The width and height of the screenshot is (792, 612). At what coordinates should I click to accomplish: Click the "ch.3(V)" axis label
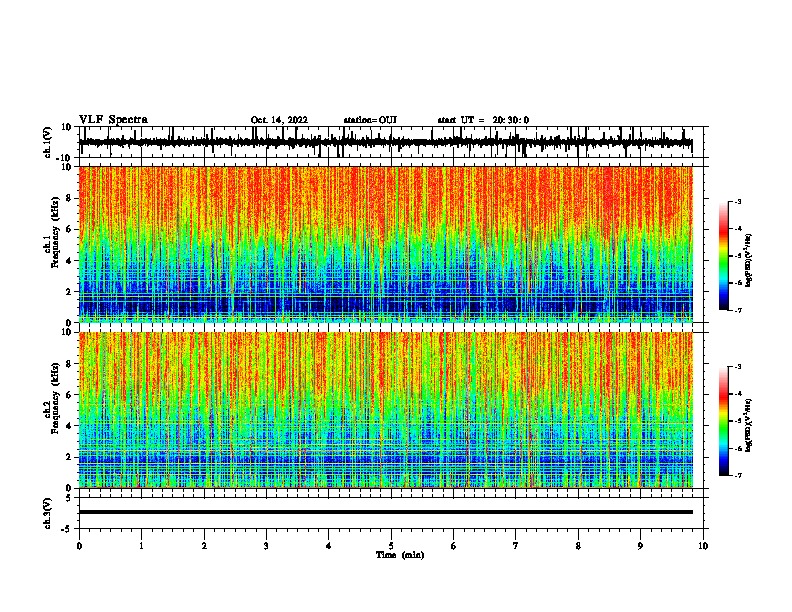point(48,514)
